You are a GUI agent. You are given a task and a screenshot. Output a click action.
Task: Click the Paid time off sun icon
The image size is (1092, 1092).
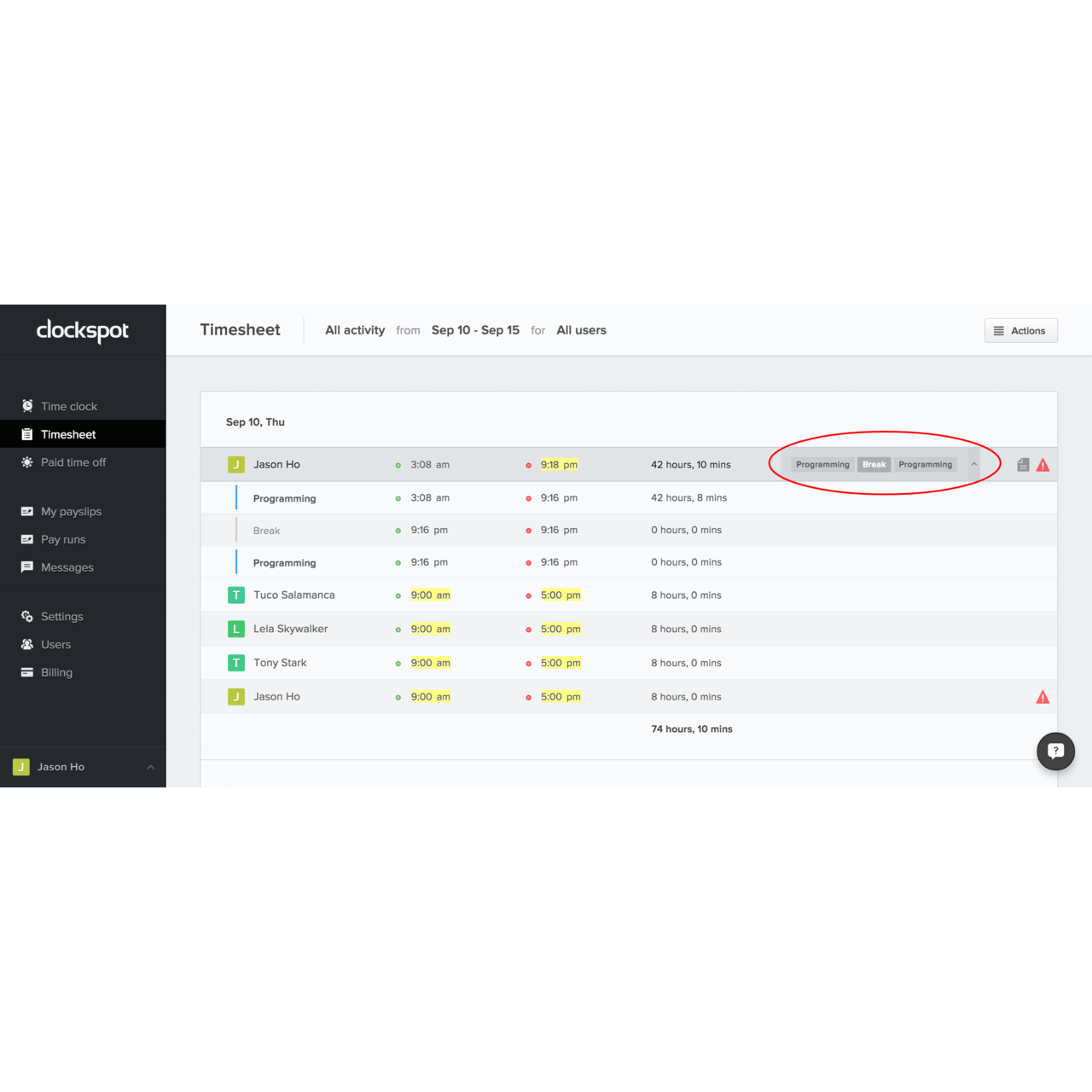point(27,462)
